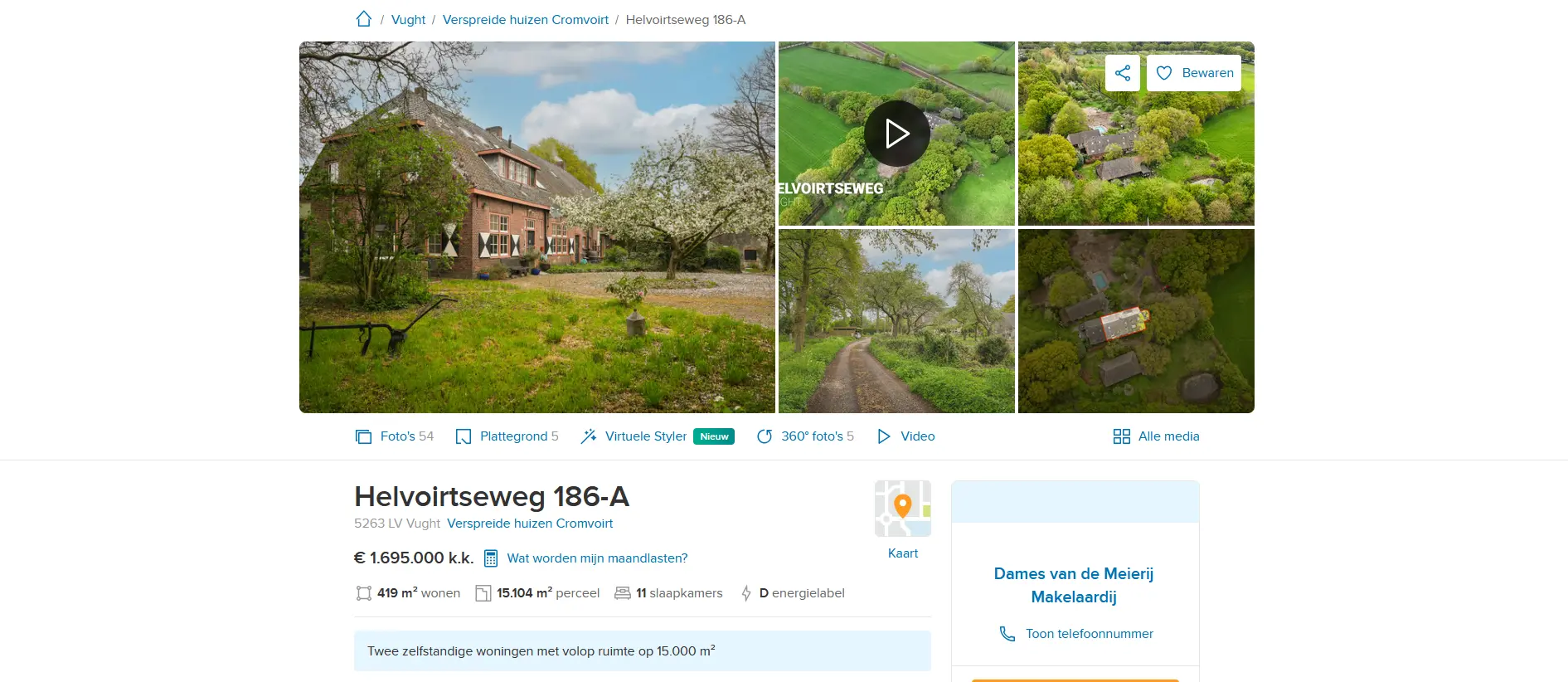Open the Kaart map thumbnail
Screen dimensions: 1568x682
pos(903,509)
